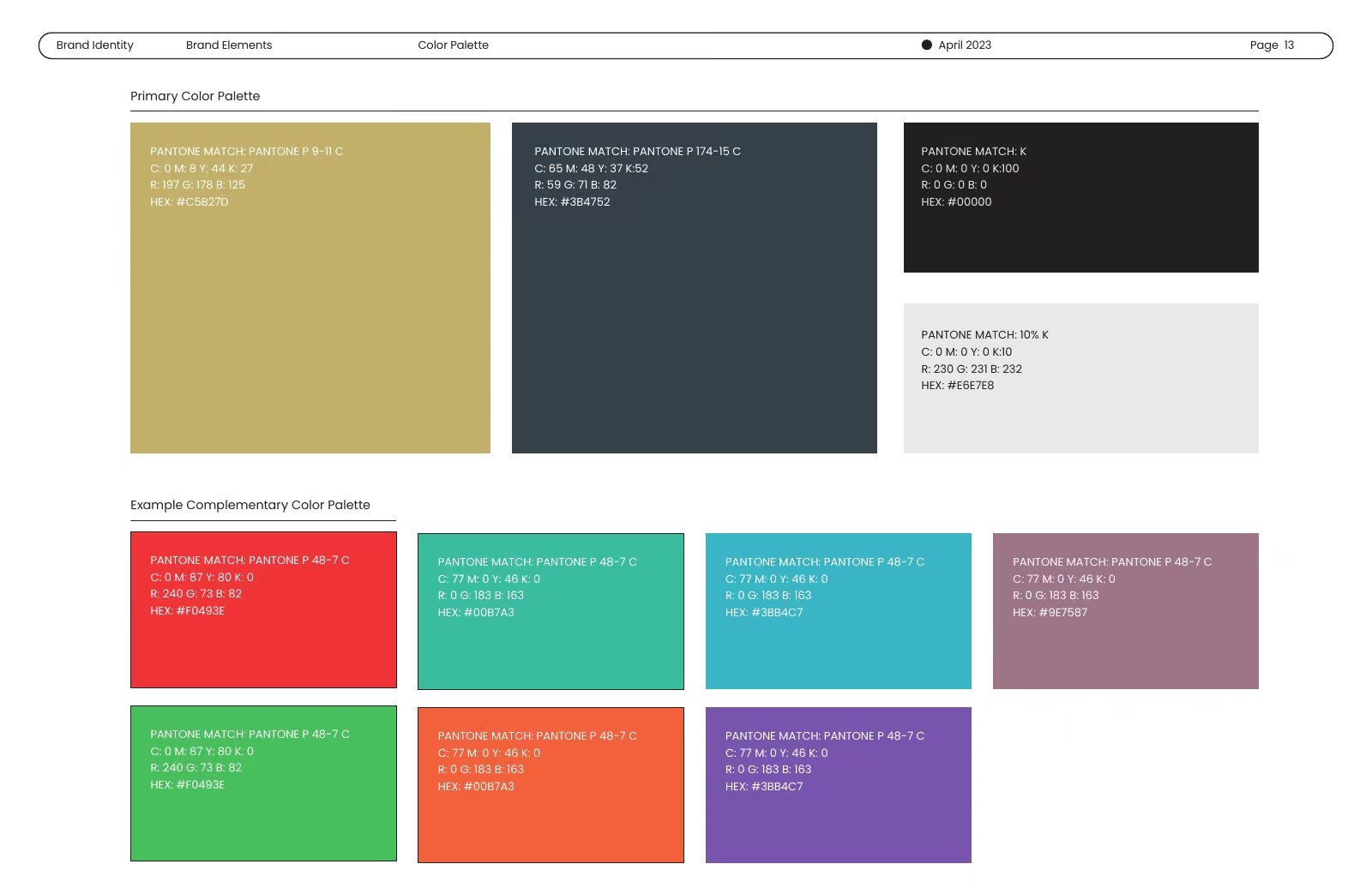The image size is (1372, 888).
Task: Click the R: 230 G: 231 B: 232 values
Action: click(972, 369)
